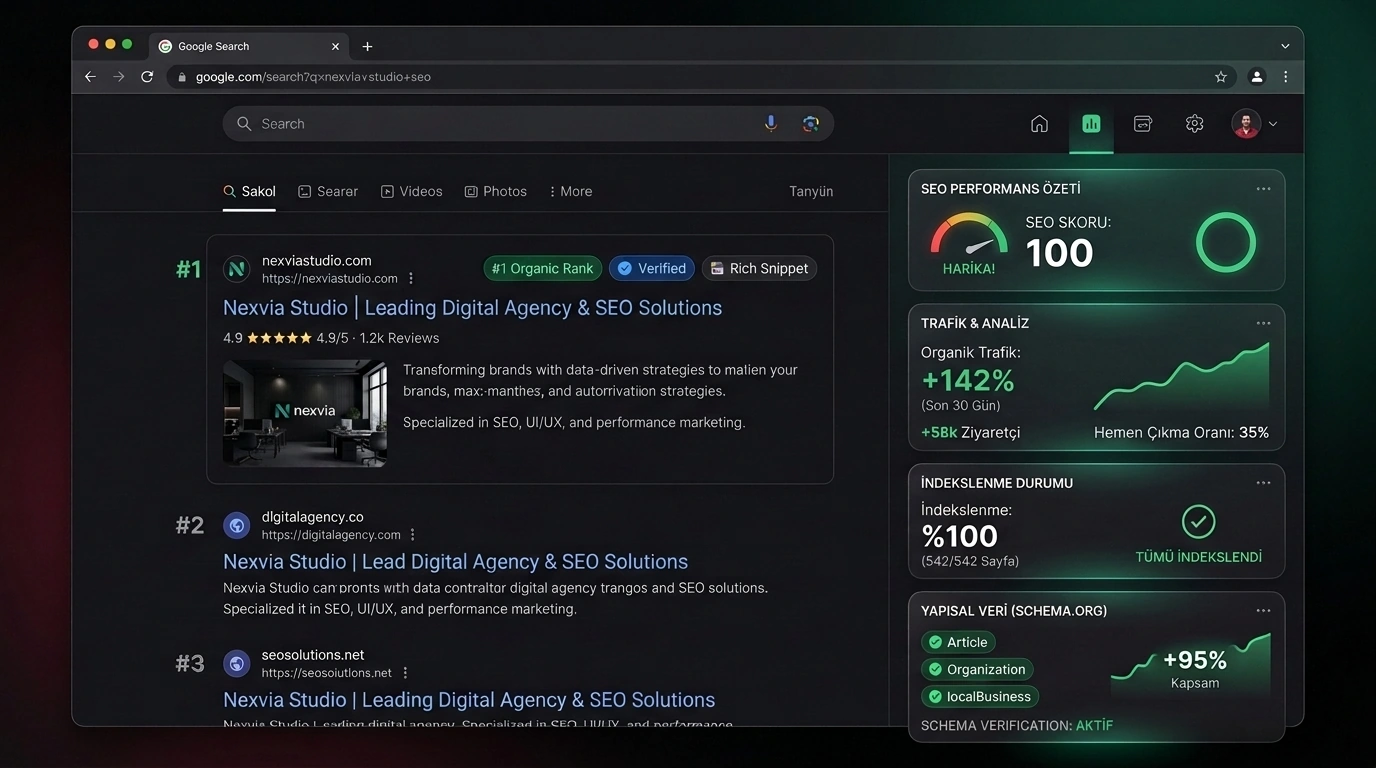Toggle the localBusiness schema chip
Viewport: 1376px width, 768px height.
pos(980,696)
